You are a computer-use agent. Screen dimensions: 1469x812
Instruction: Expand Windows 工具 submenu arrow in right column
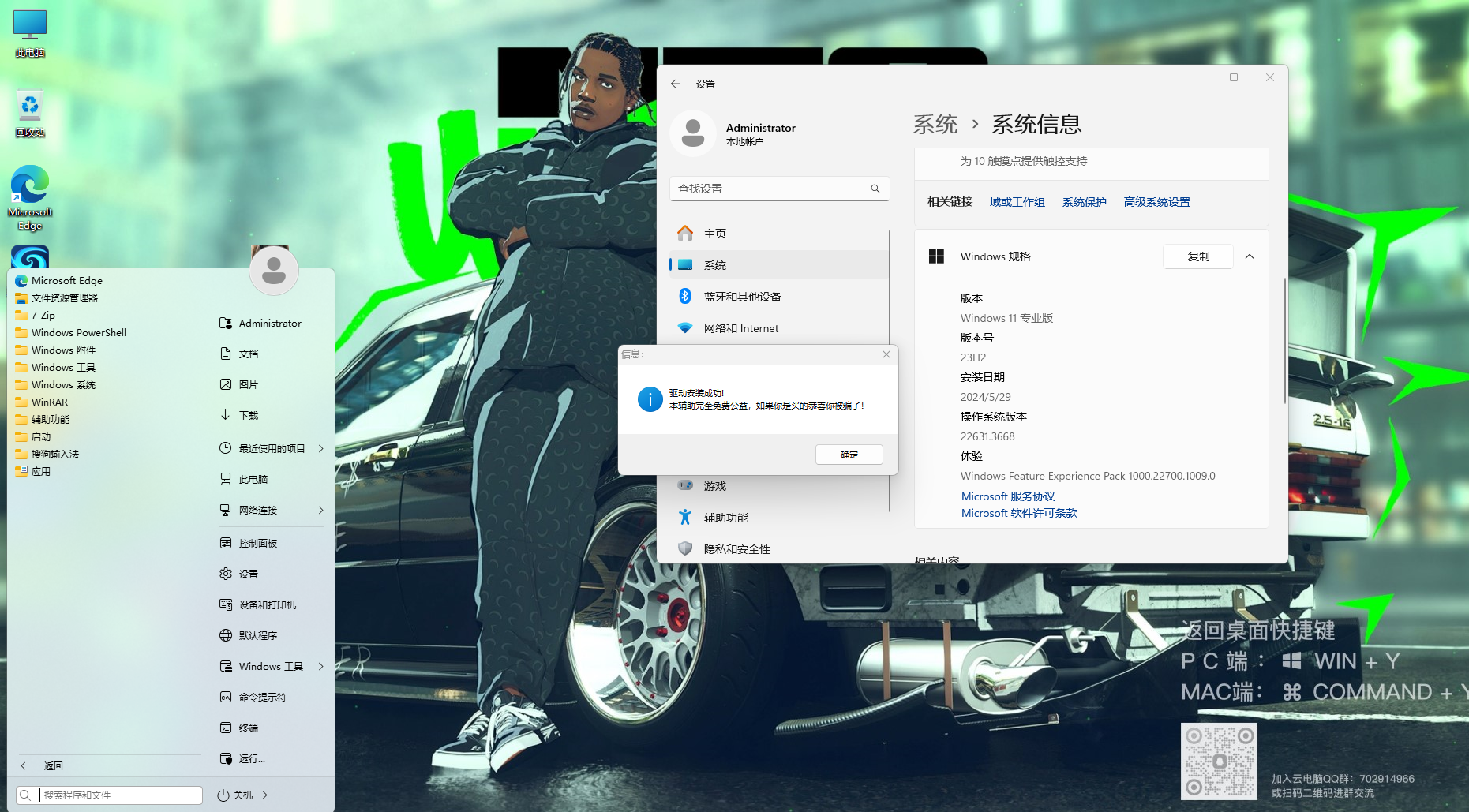(x=320, y=666)
